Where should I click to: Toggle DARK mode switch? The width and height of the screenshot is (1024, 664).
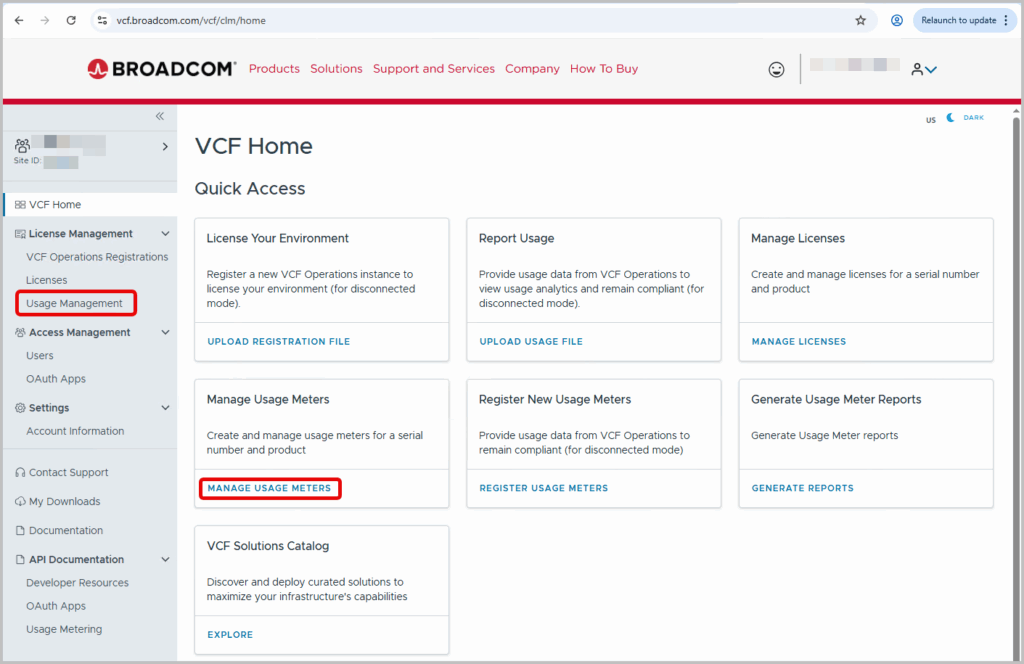click(965, 118)
